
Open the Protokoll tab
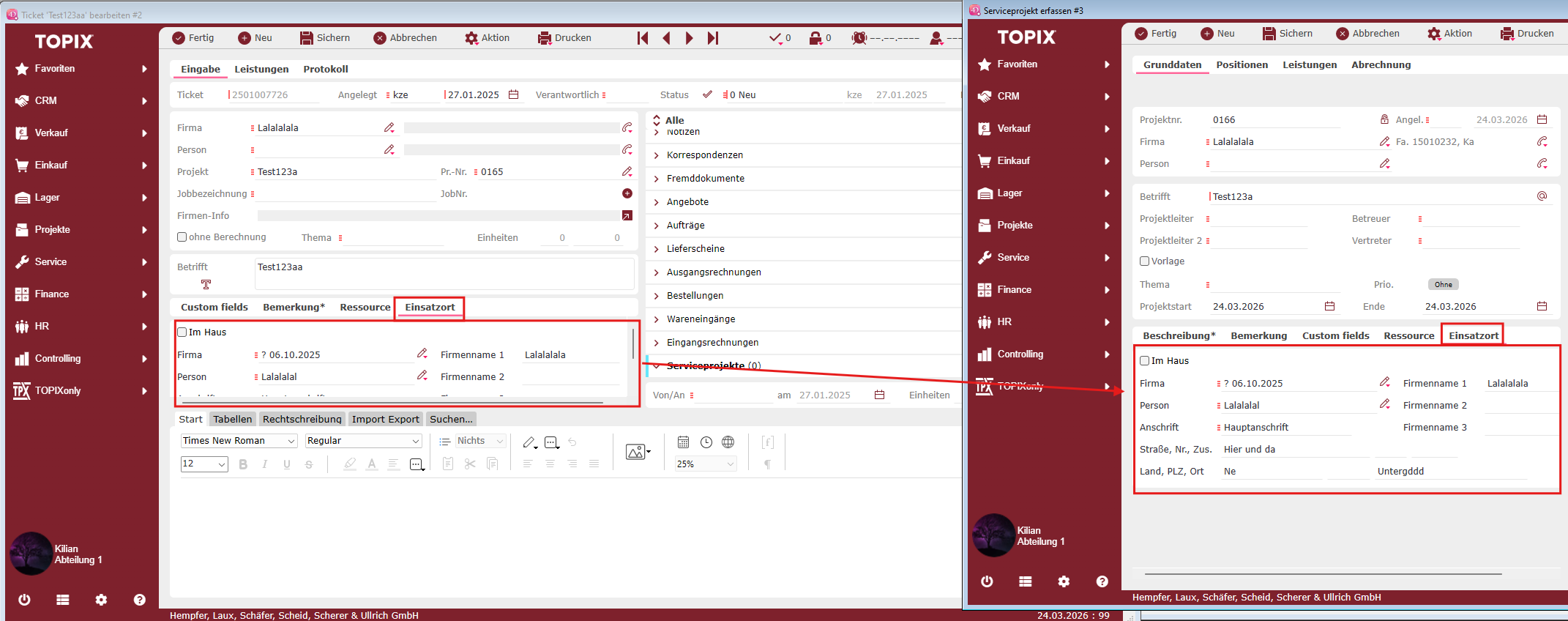[326, 69]
